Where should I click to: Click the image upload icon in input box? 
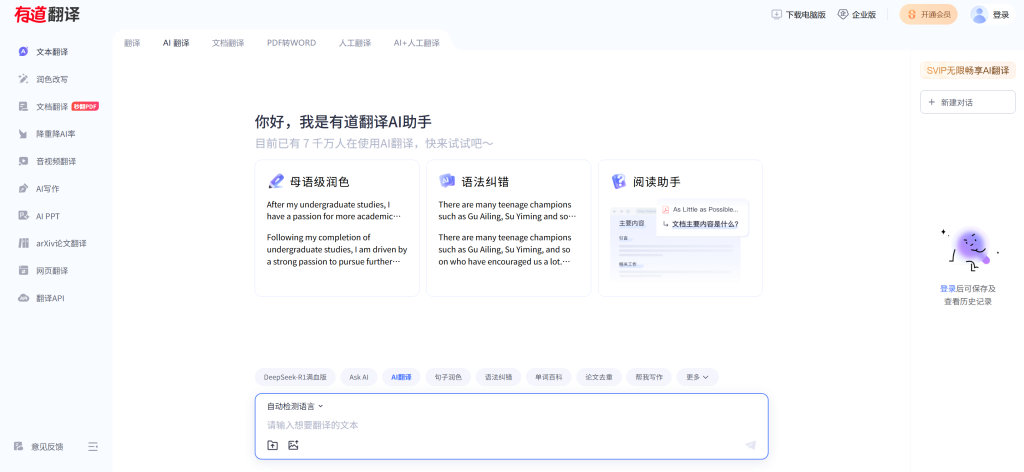click(293, 445)
